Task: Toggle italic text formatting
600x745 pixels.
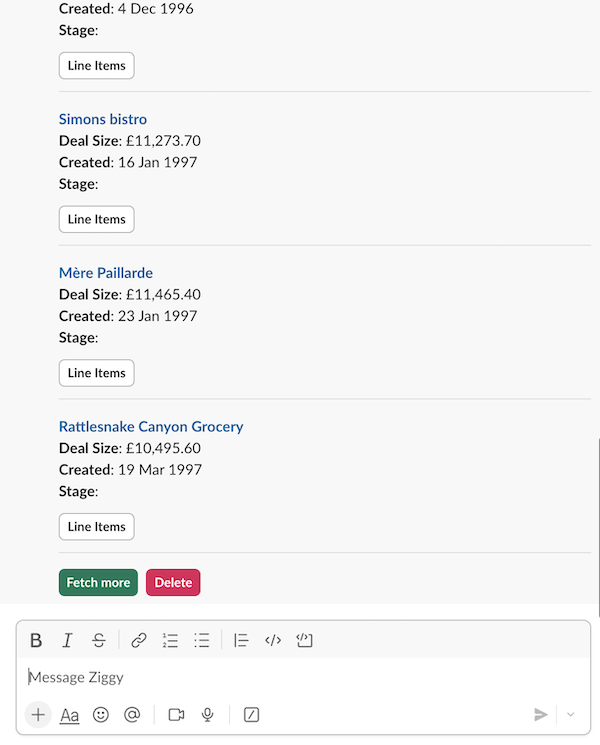Action: (67, 641)
